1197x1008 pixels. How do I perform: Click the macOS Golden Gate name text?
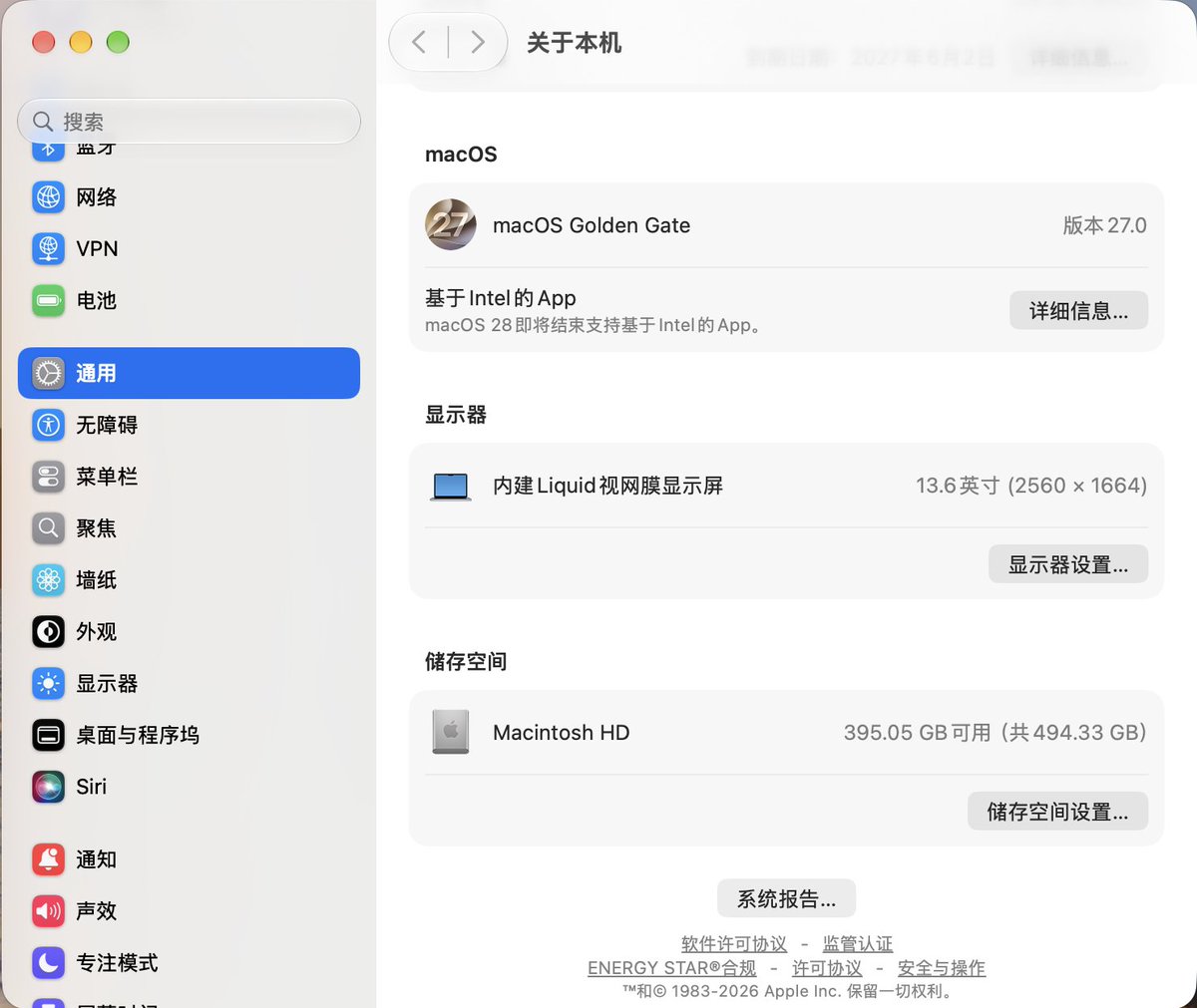592,225
